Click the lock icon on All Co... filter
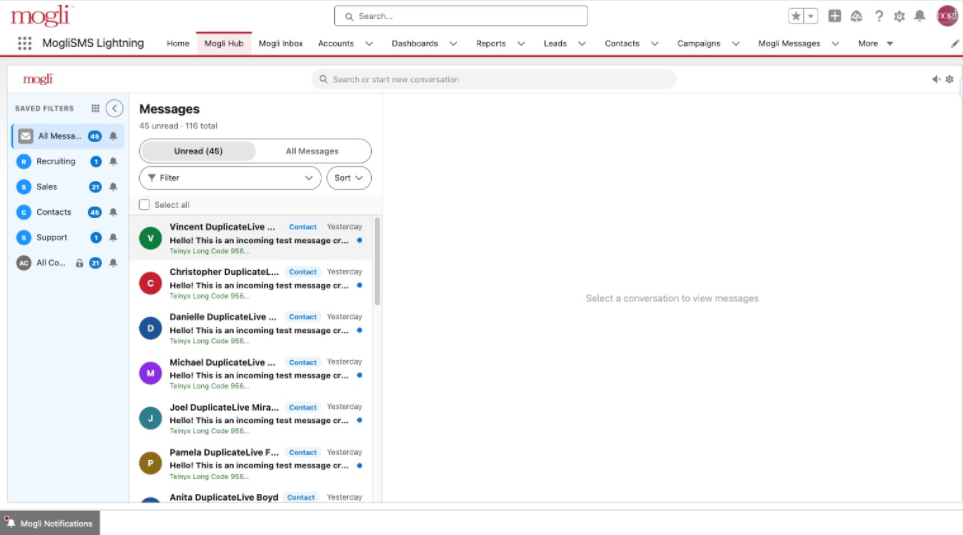This screenshot has width=963, height=535. [79, 263]
